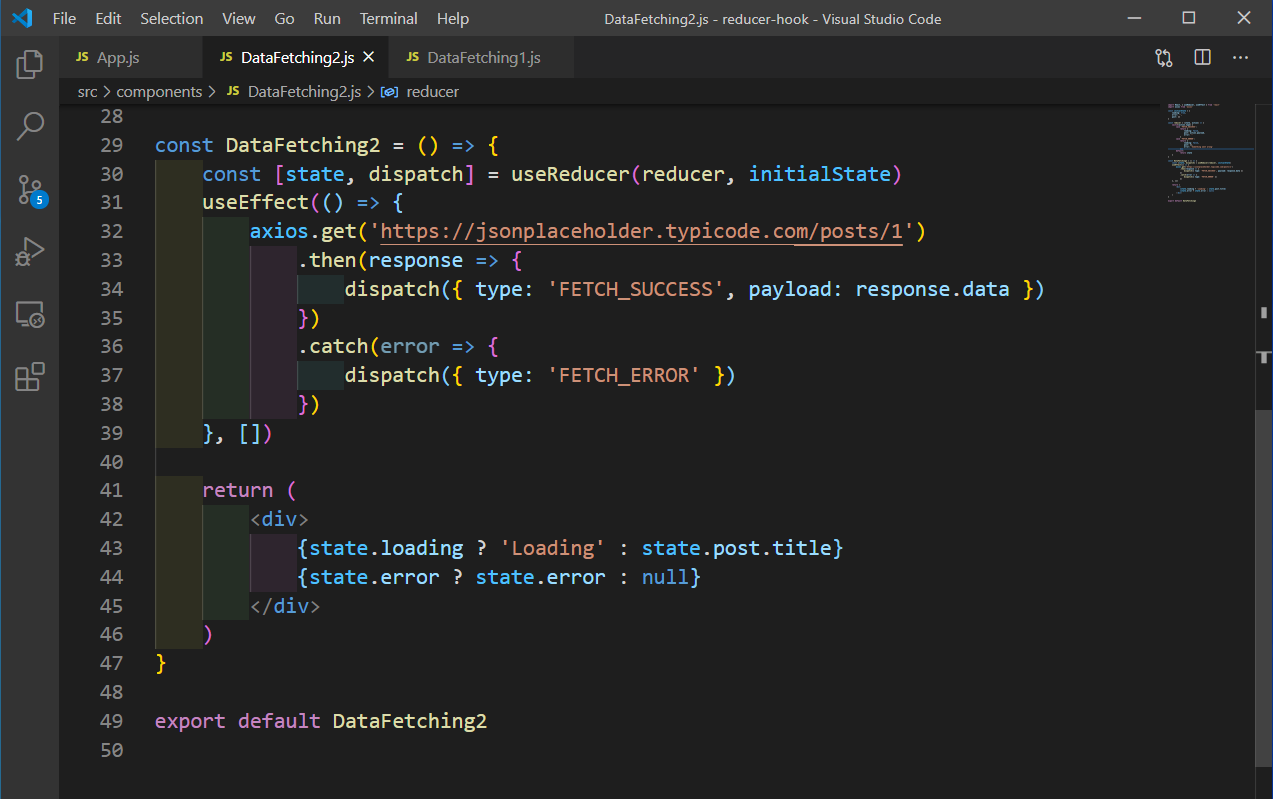Click 'response.data' on line 34

pyautogui.click(x=933, y=290)
